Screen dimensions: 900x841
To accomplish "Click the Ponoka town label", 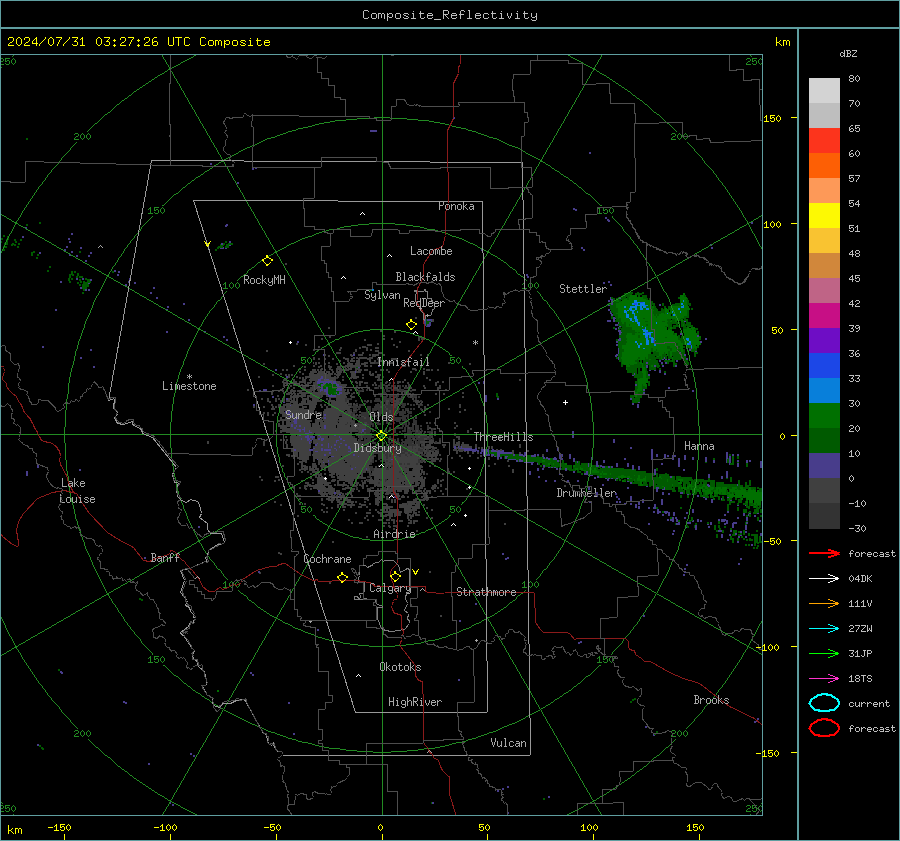I will (x=456, y=206).
